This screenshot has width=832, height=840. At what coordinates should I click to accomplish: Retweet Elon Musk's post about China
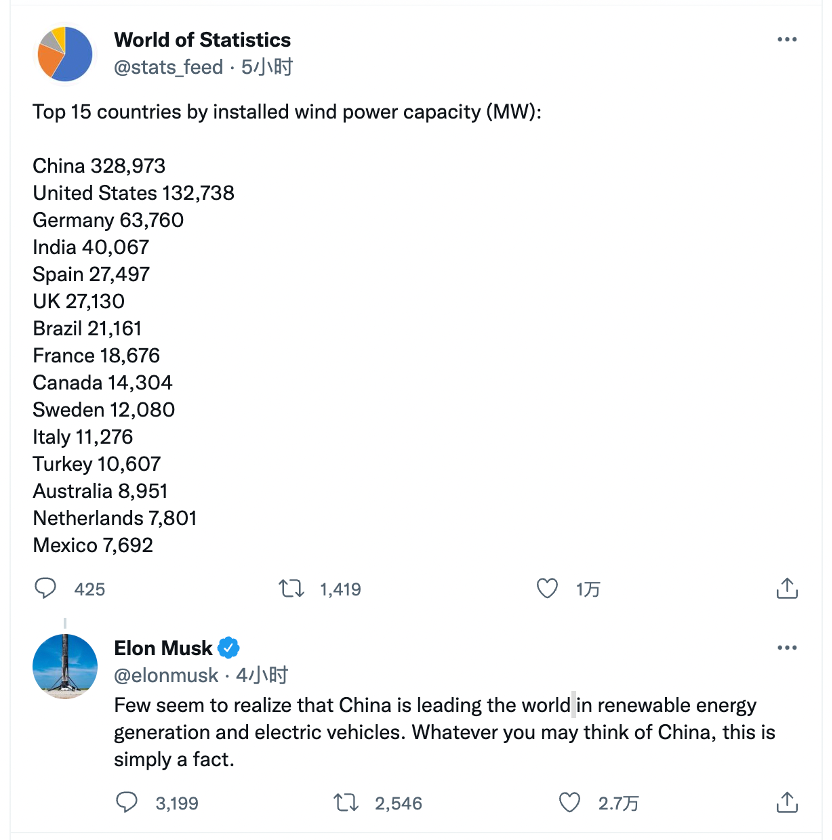(x=345, y=802)
